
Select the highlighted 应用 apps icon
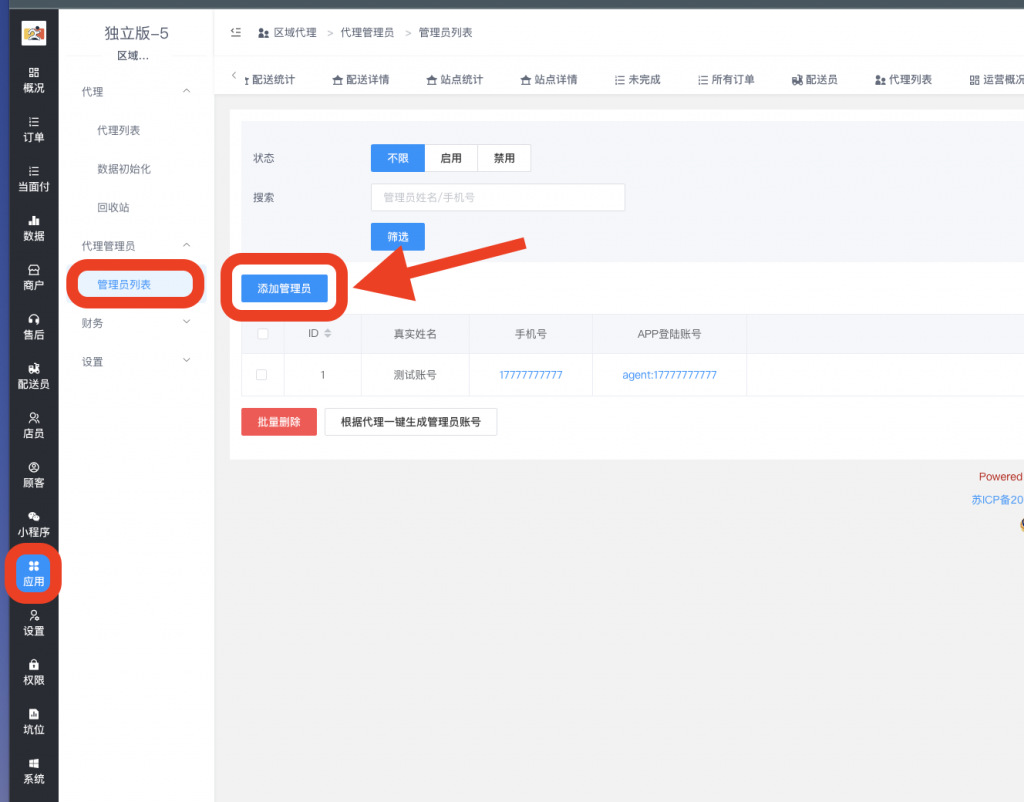(x=33, y=574)
